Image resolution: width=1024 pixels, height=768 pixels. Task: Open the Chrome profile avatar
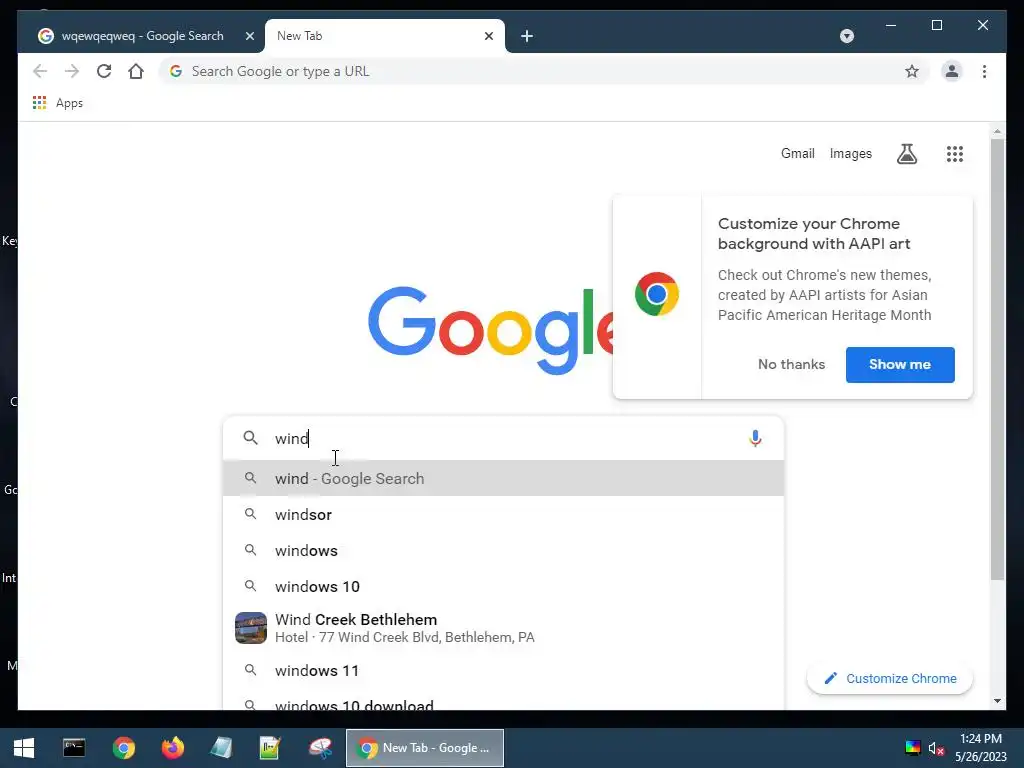tap(952, 71)
